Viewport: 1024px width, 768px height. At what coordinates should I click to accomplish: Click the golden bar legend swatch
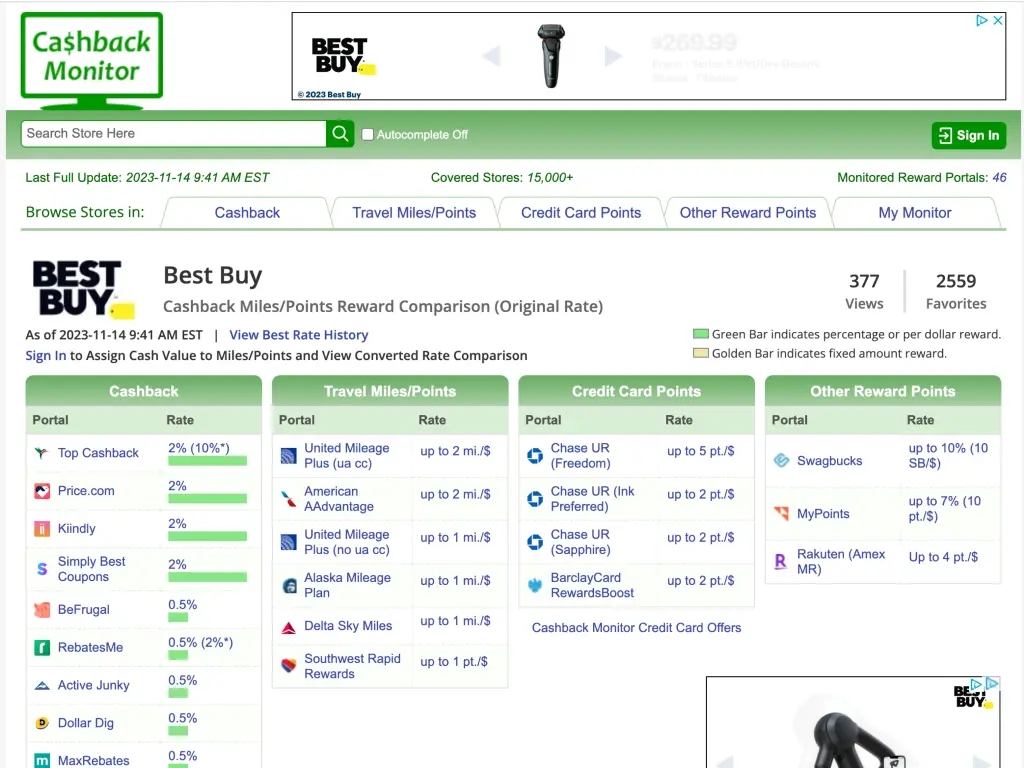point(700,353)
